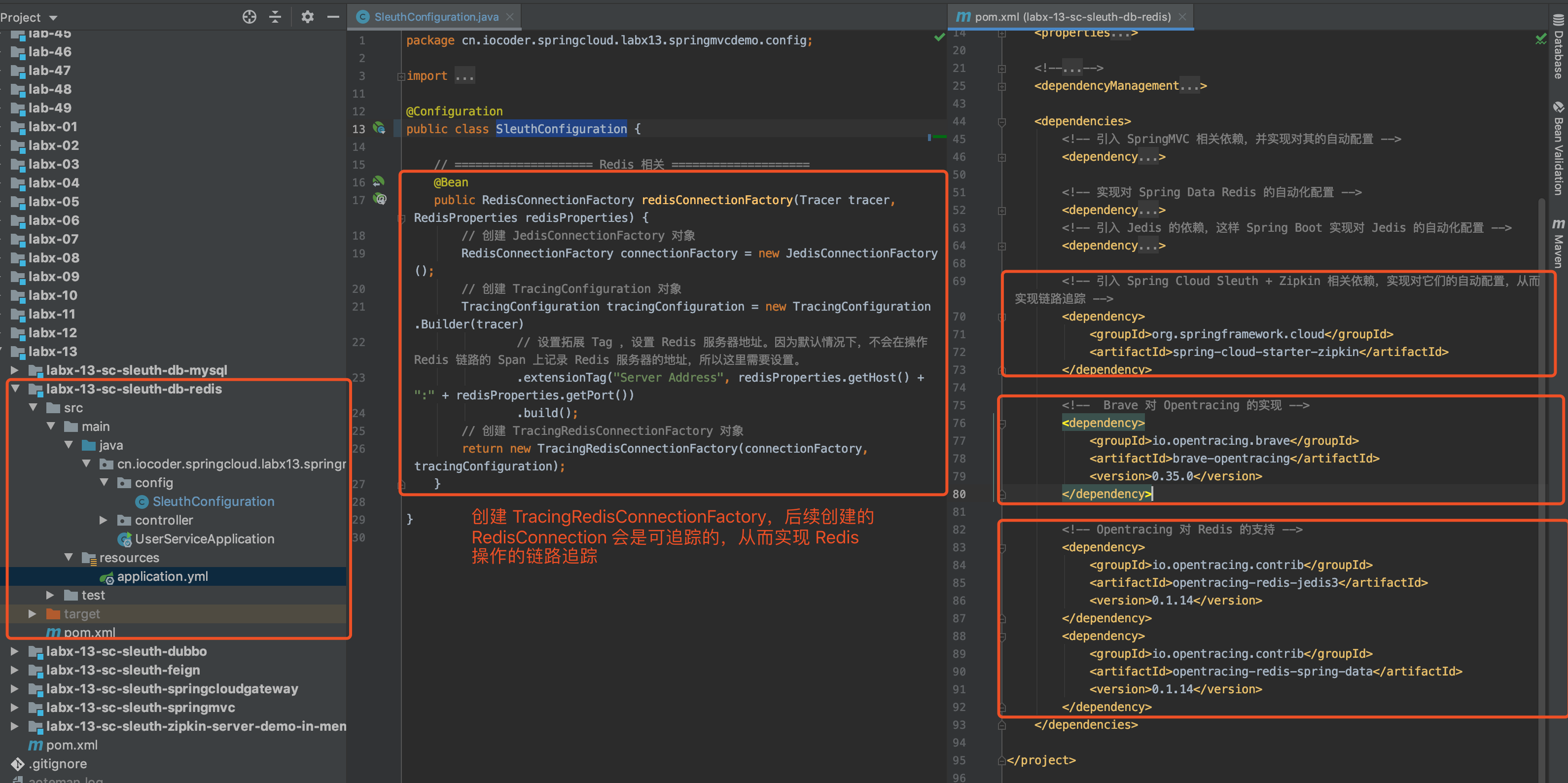This screenshot has height=783, width=1568.
Task: Toggle fold on dependencies tag line 44
Action: point(1002,122)
